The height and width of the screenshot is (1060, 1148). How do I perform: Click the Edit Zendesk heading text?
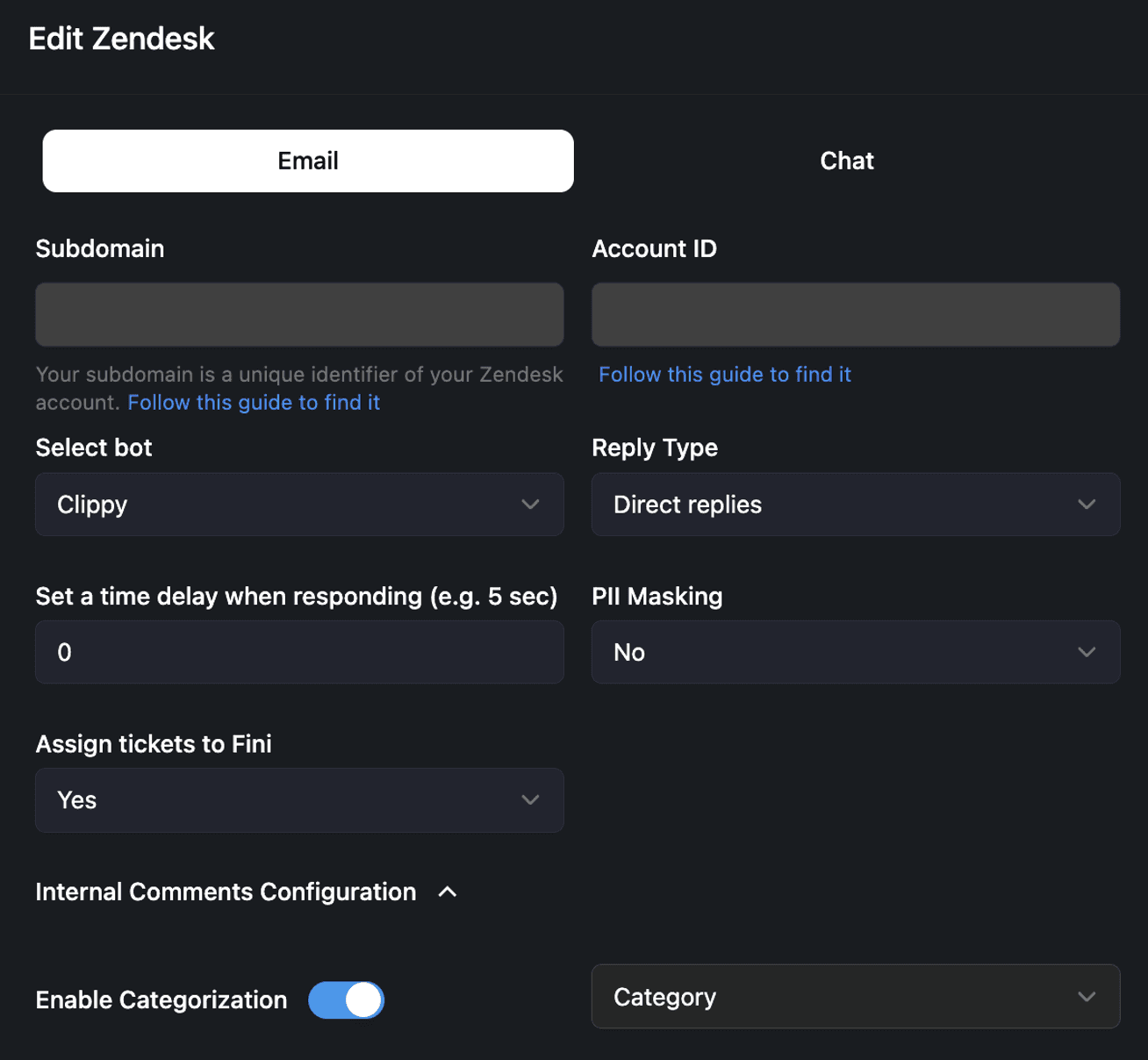pyautogui.click(x=121, y=39)
